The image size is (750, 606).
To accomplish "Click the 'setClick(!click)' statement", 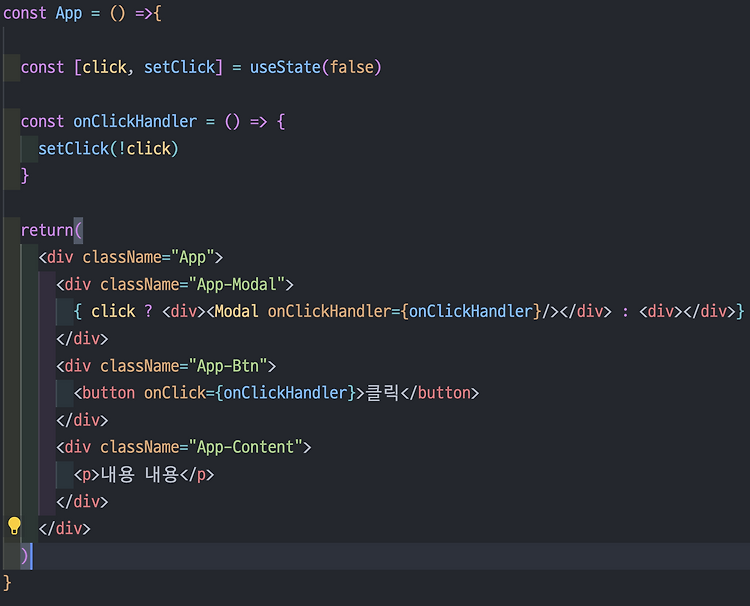I will [x=108, y=149].
